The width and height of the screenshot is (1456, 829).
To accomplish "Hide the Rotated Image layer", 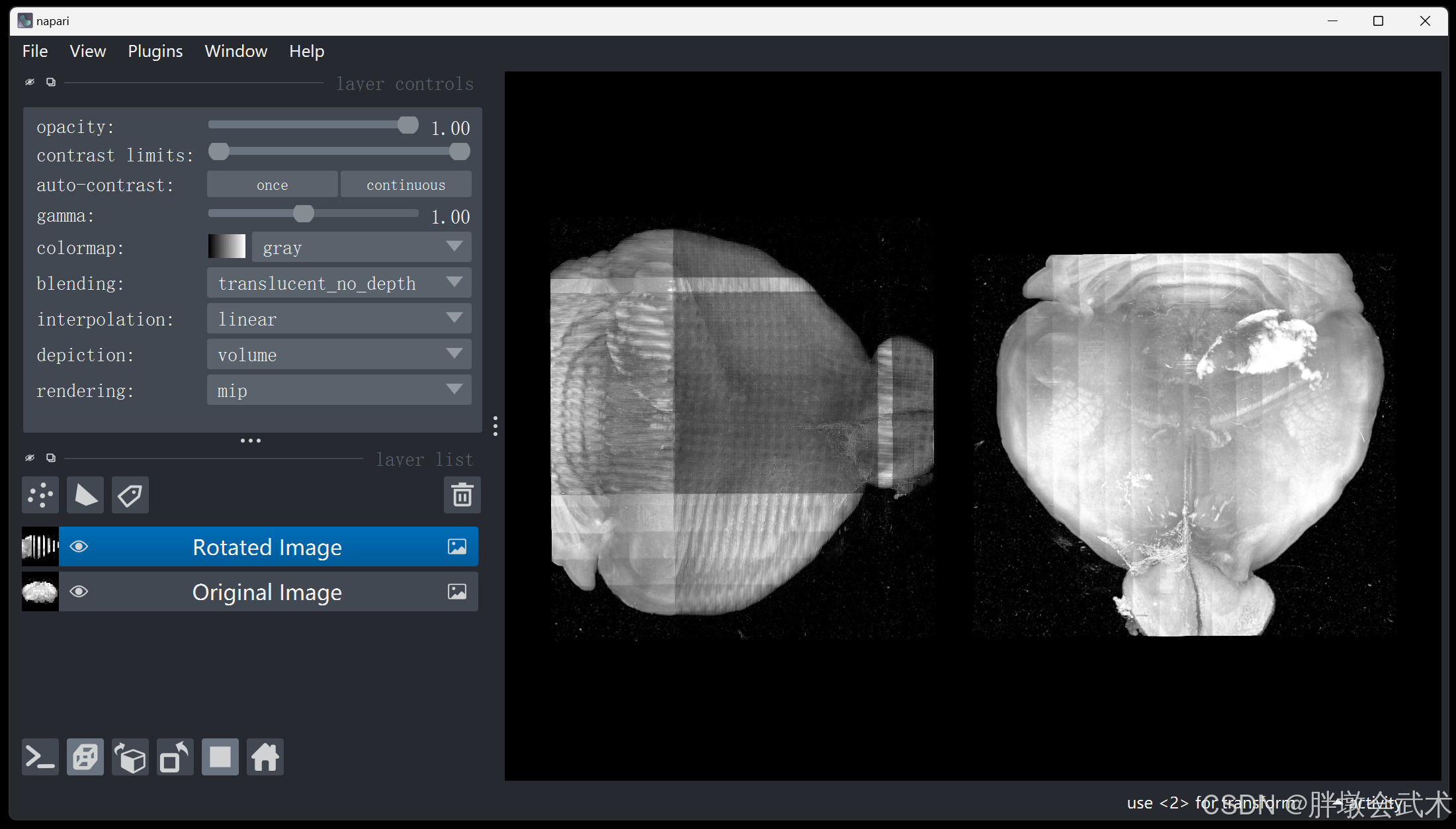I will [x=79, y=546].
